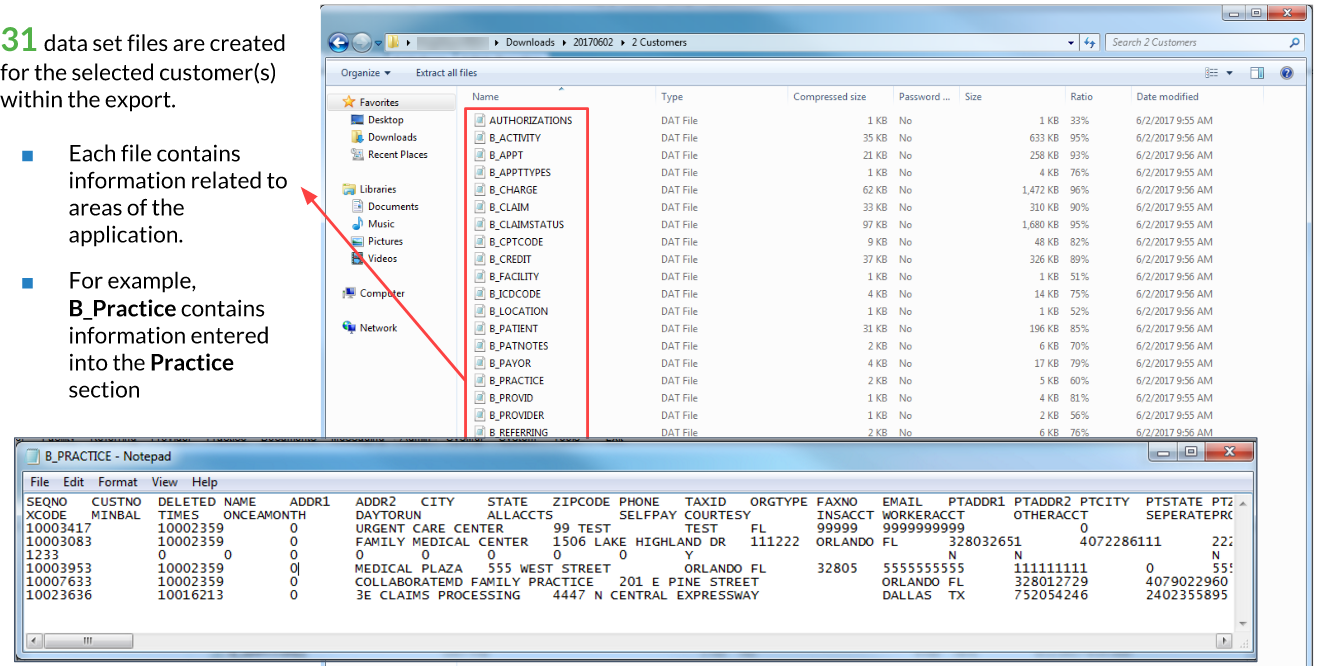Open Notepad View menu
1326x666 pixels.
tap(164, 482)
